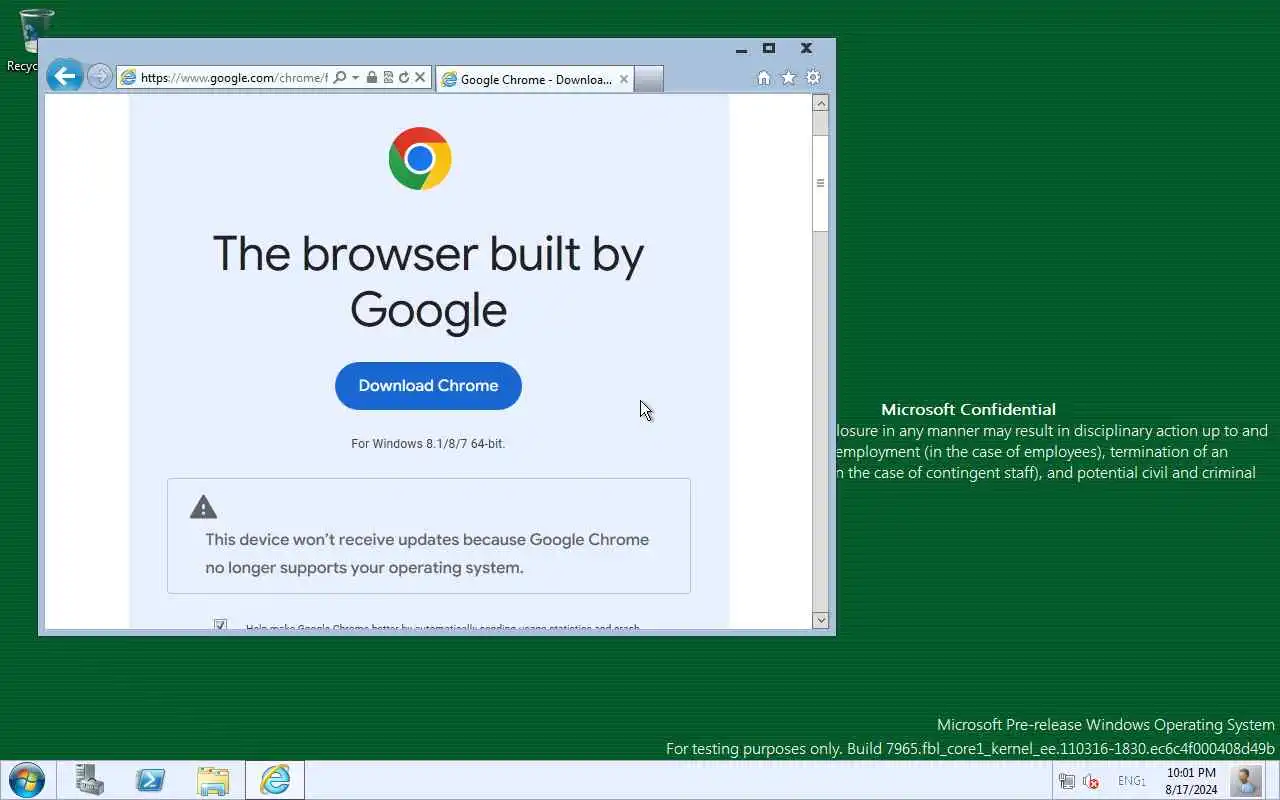The image size is (1280, 800).
Task: Click the page scrollbar up arrow
Action: [821, 103]
